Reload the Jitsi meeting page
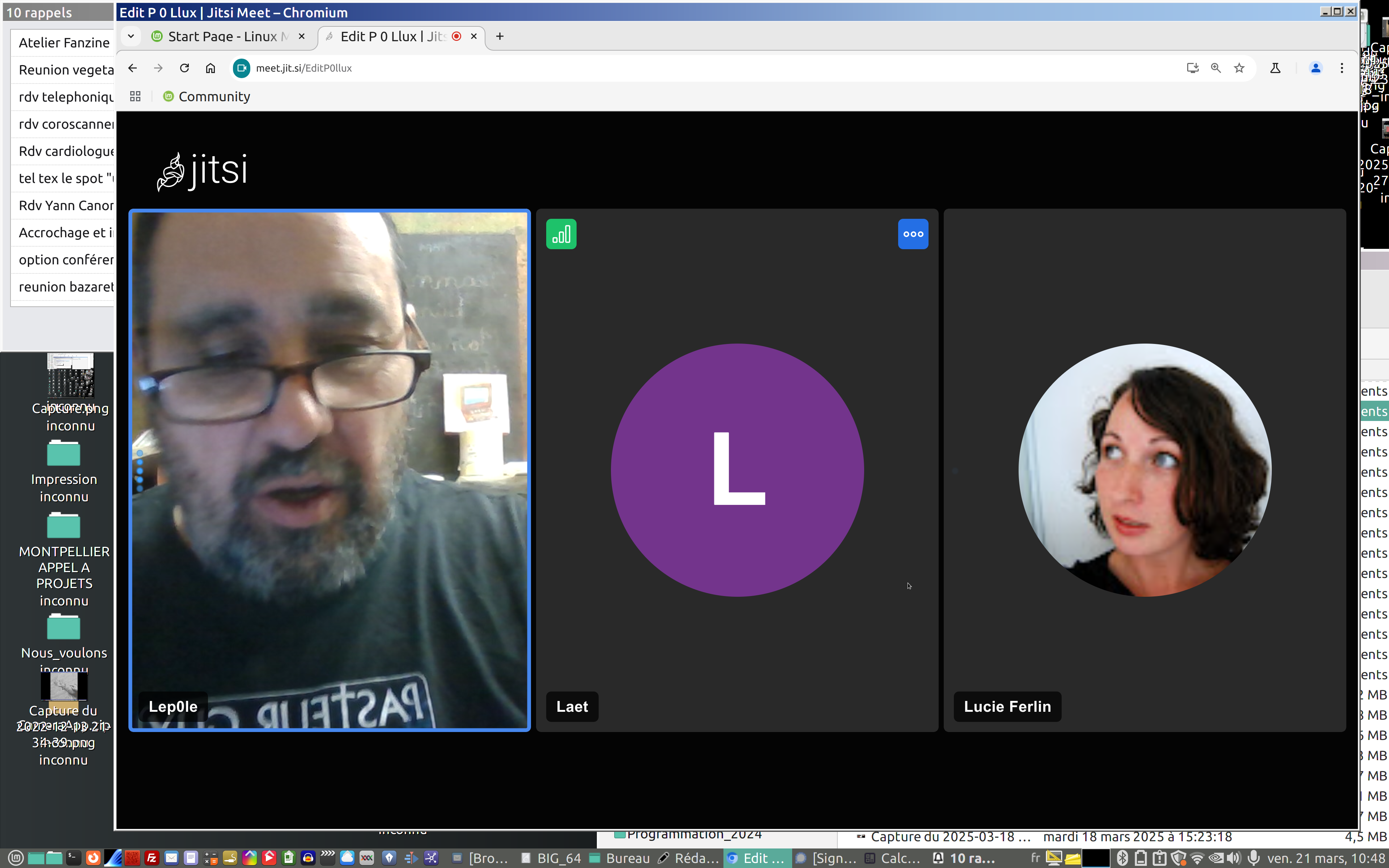 point(184,68)
